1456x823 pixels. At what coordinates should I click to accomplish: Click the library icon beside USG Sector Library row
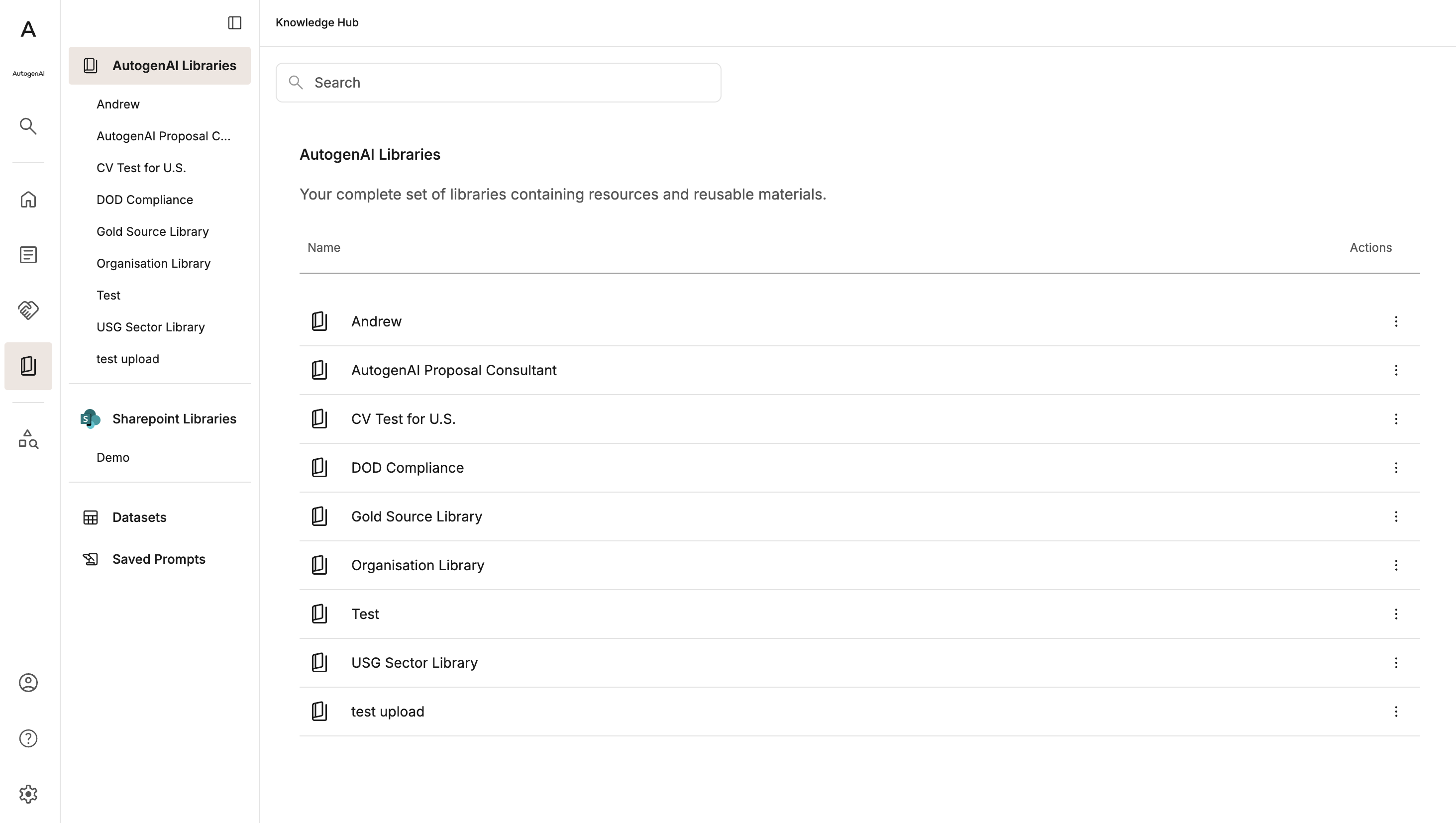pyautogui.click(x=319, y=663)
